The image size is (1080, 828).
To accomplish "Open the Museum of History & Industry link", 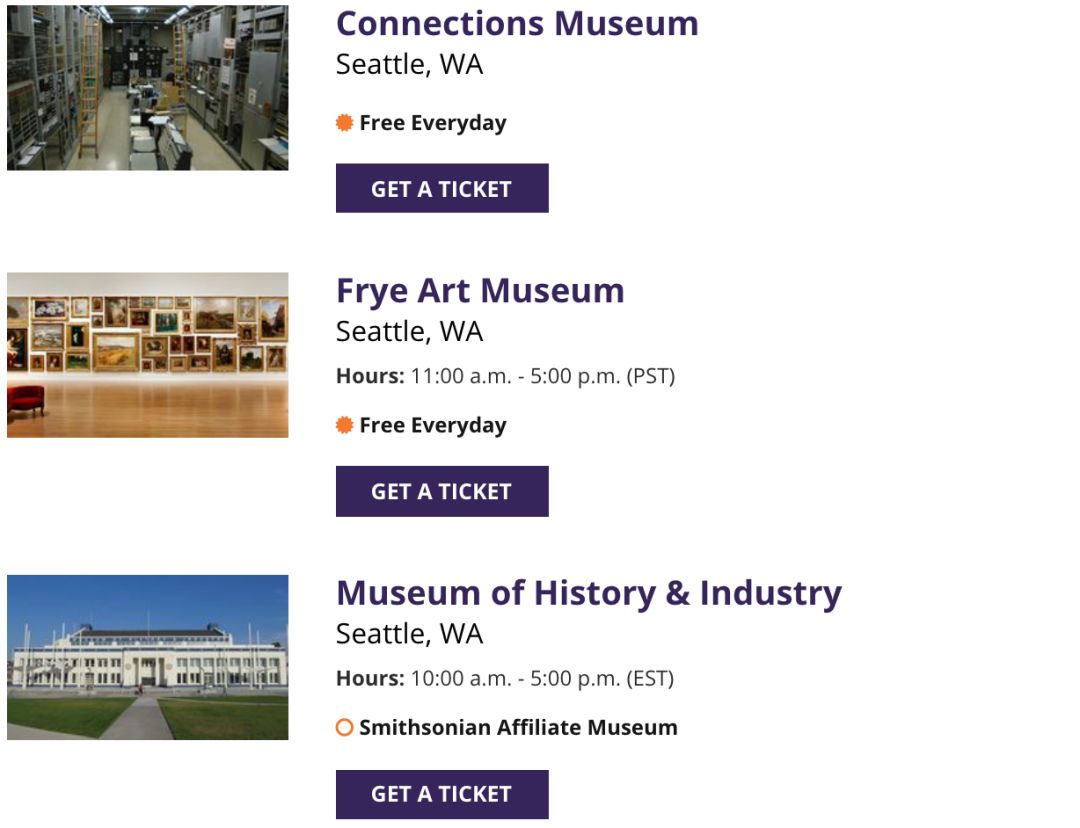I will coord(589,593).
